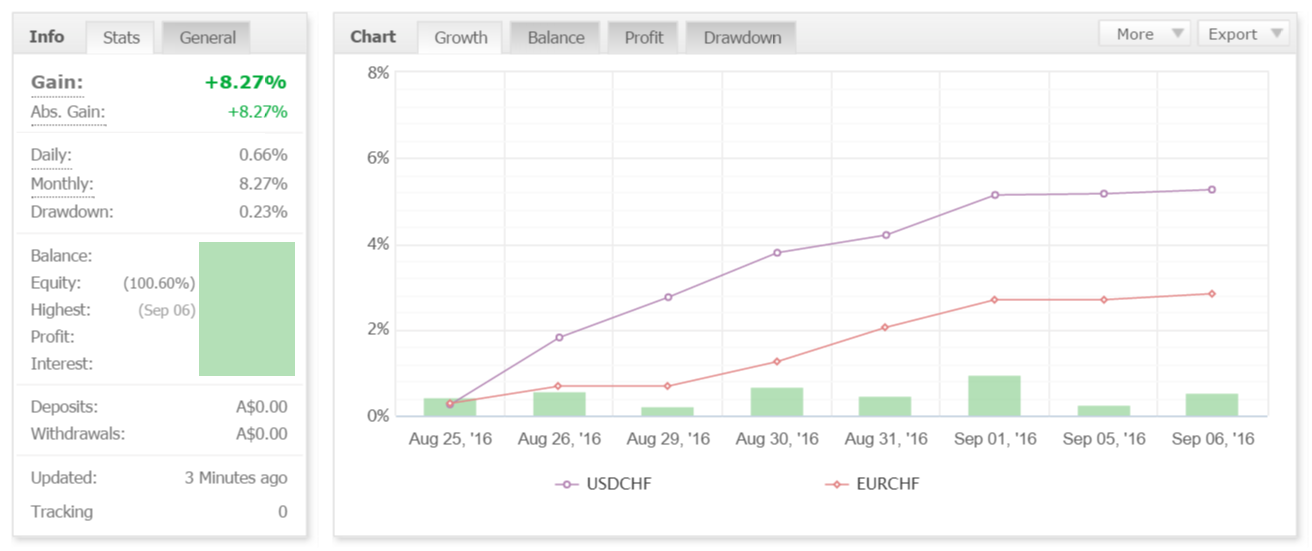Open the Drawdown chart tab
Screen dimensions: 1312x551
tap(742, 38)
